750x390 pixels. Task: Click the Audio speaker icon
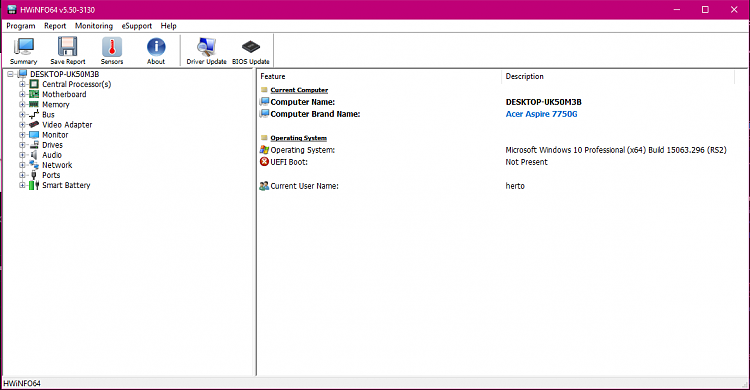34,155
